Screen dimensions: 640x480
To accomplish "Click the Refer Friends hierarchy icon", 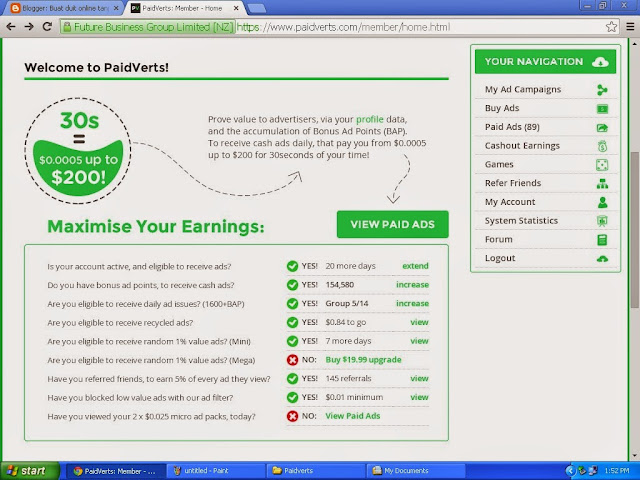I will [x=602, y=184].
